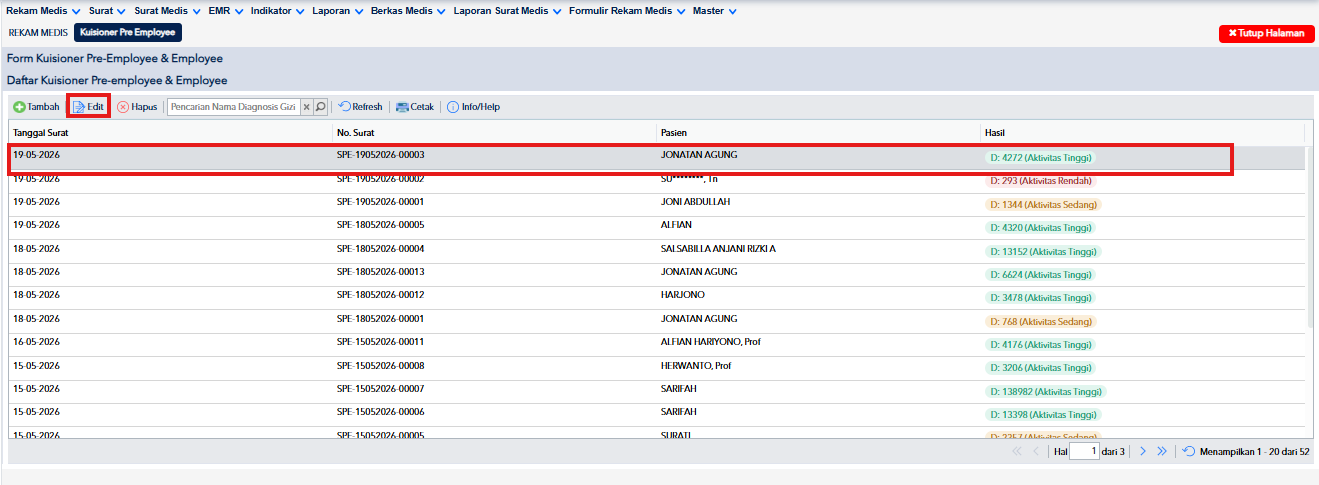
Task: Click patient ALFIAN HARIYONO, Prof
Action: point(711,342)
